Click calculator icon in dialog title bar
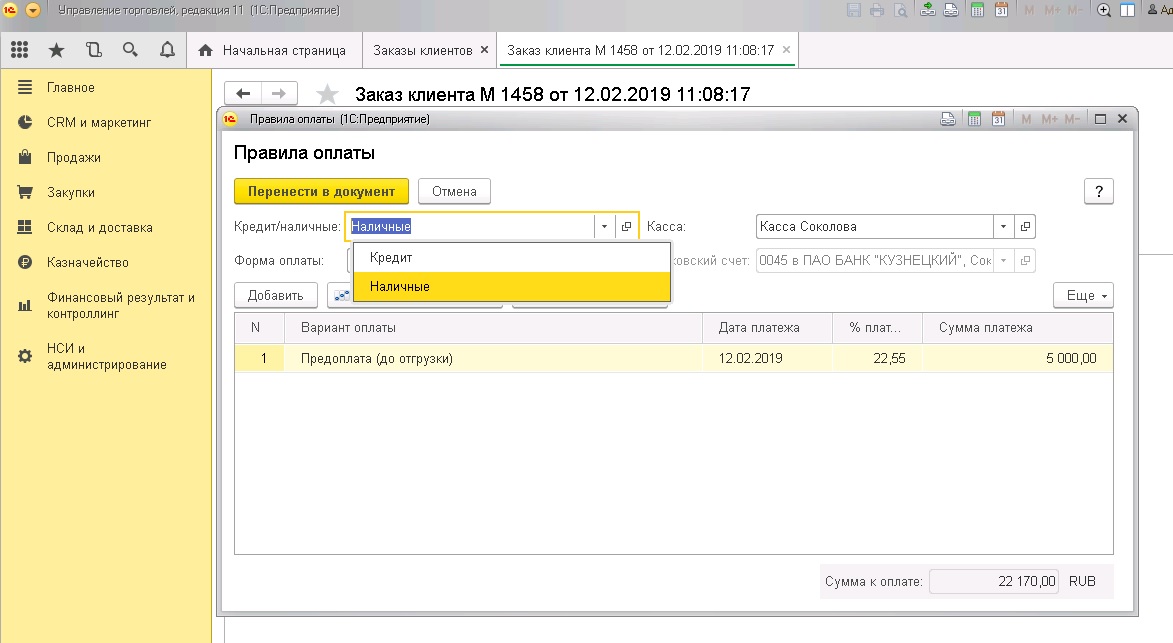This screenshot has width=1173, height=643. coord(973,119)
